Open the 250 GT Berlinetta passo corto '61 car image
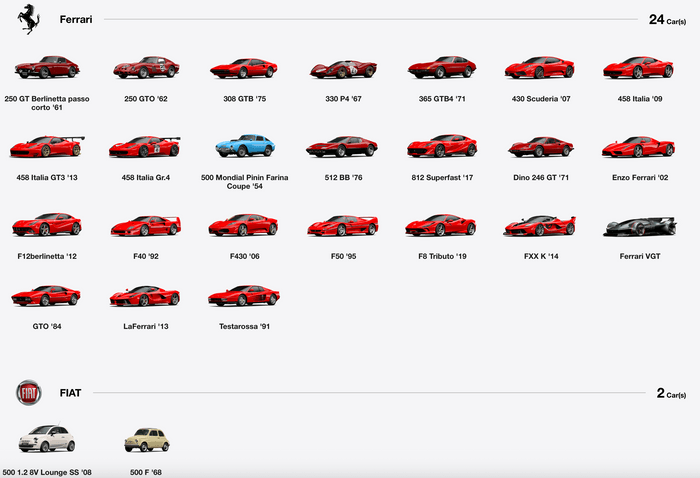 (47, 67)
